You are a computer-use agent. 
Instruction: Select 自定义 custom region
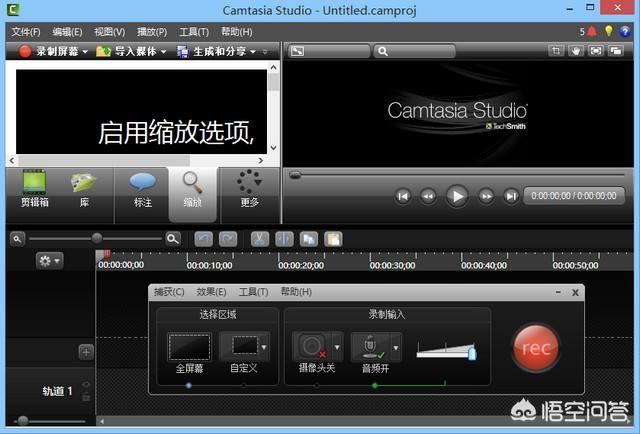[240, 347]
